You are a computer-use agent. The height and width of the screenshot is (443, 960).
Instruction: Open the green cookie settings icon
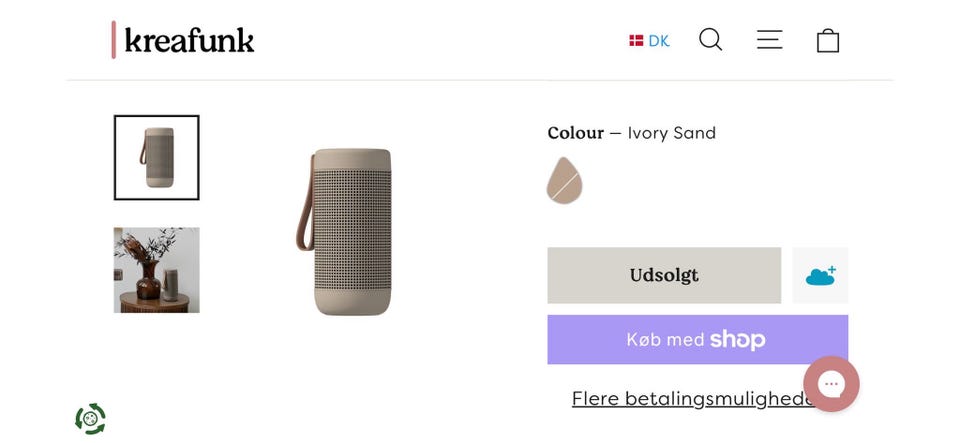(x=90, y=419)
